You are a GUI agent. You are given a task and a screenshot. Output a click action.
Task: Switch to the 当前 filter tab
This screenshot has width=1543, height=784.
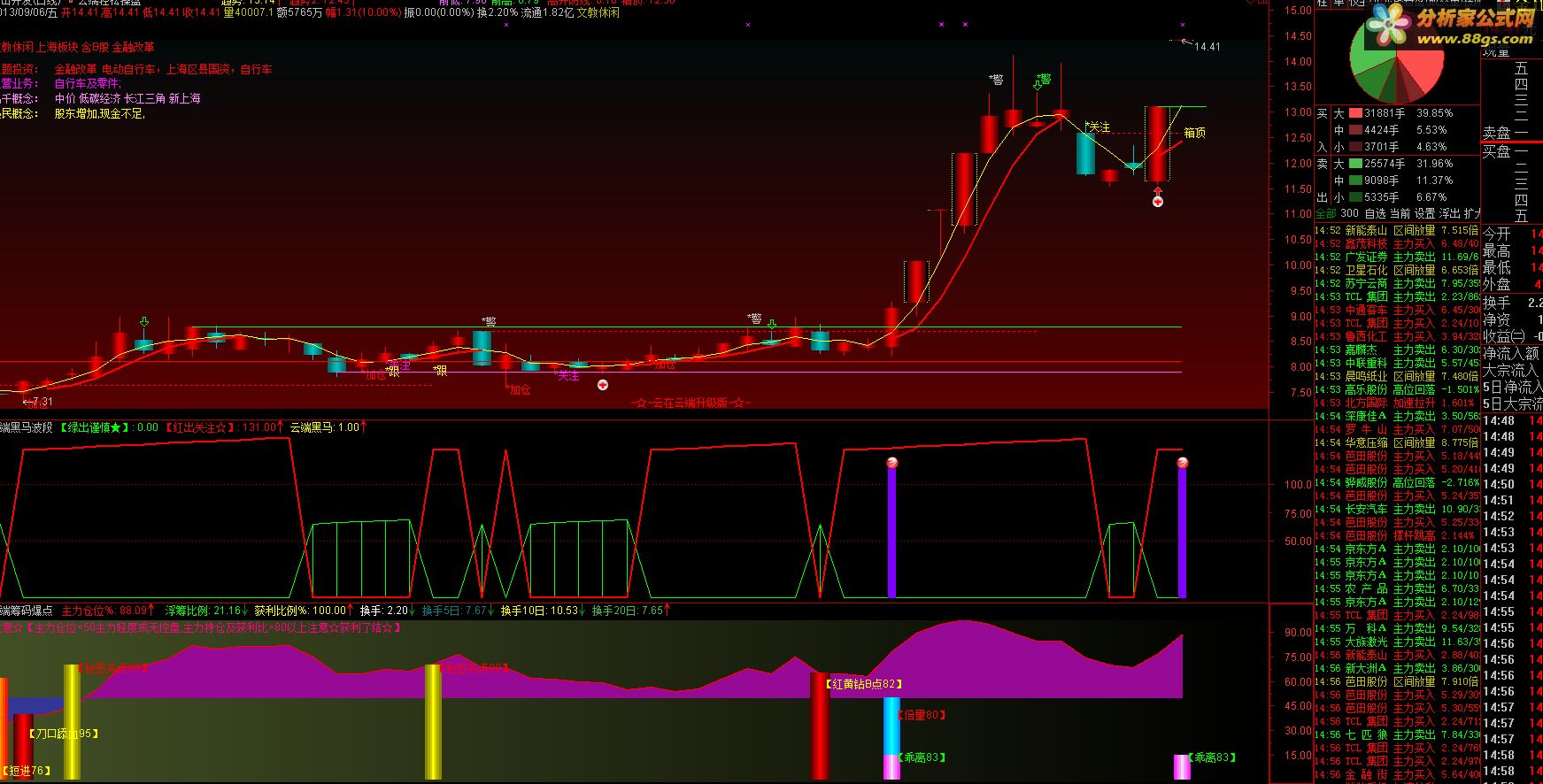click(1400, 213)
